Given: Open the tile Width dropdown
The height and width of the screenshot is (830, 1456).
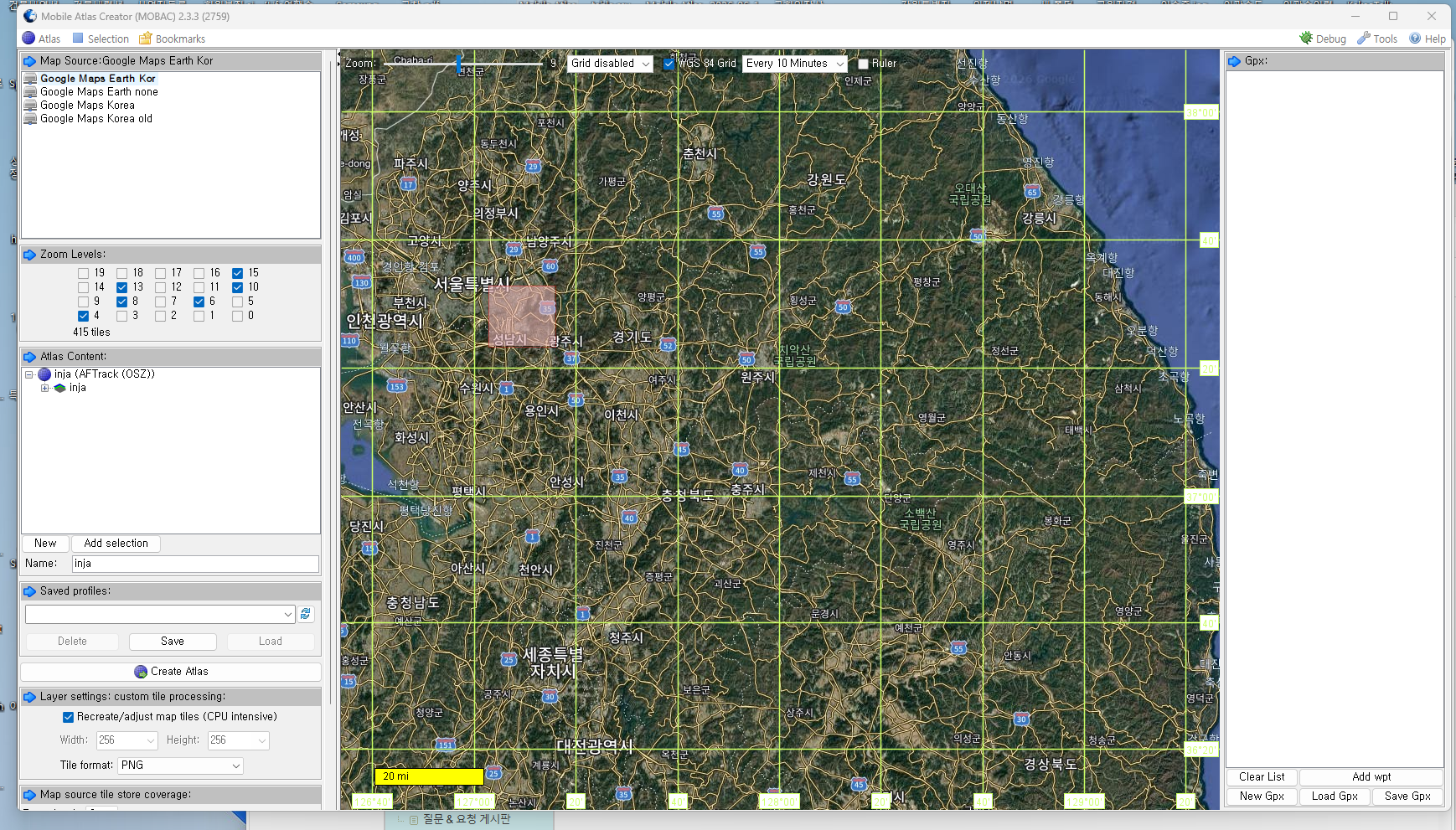Looking at the screenshot, I should [126, 740].
